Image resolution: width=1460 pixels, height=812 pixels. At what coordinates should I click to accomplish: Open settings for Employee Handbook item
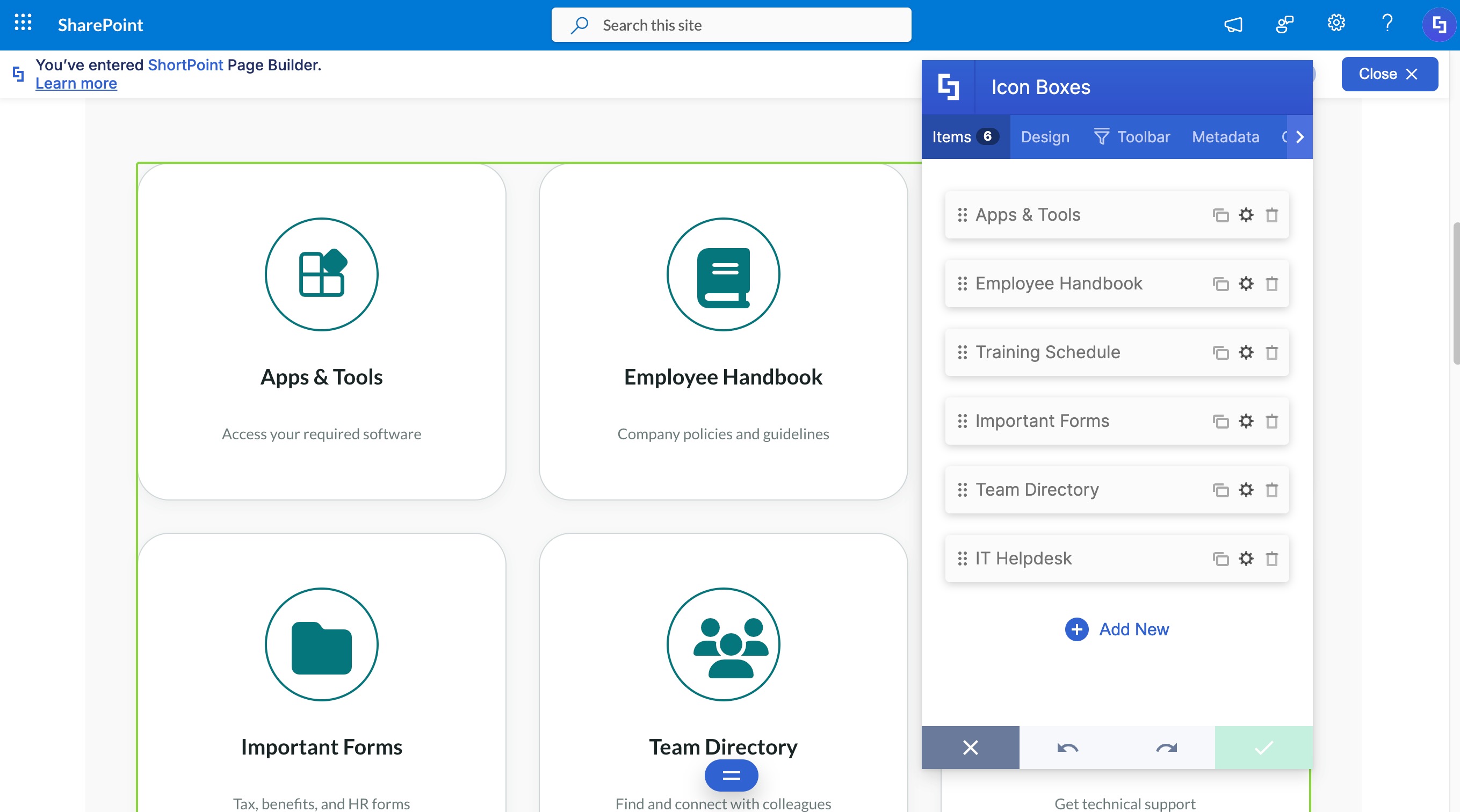click(1246, 284)
